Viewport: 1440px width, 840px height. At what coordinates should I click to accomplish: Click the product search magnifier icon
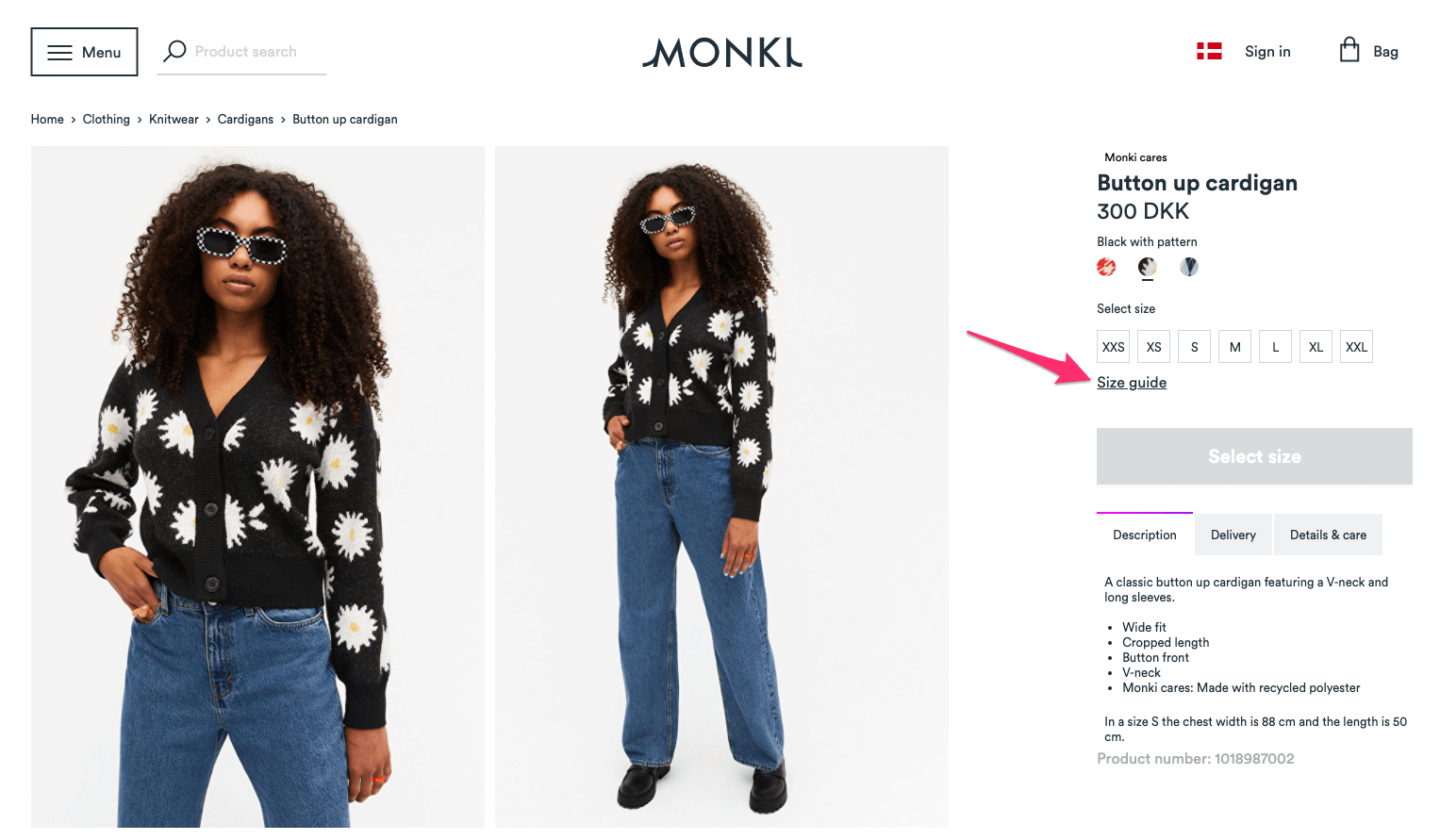[175, 51]
